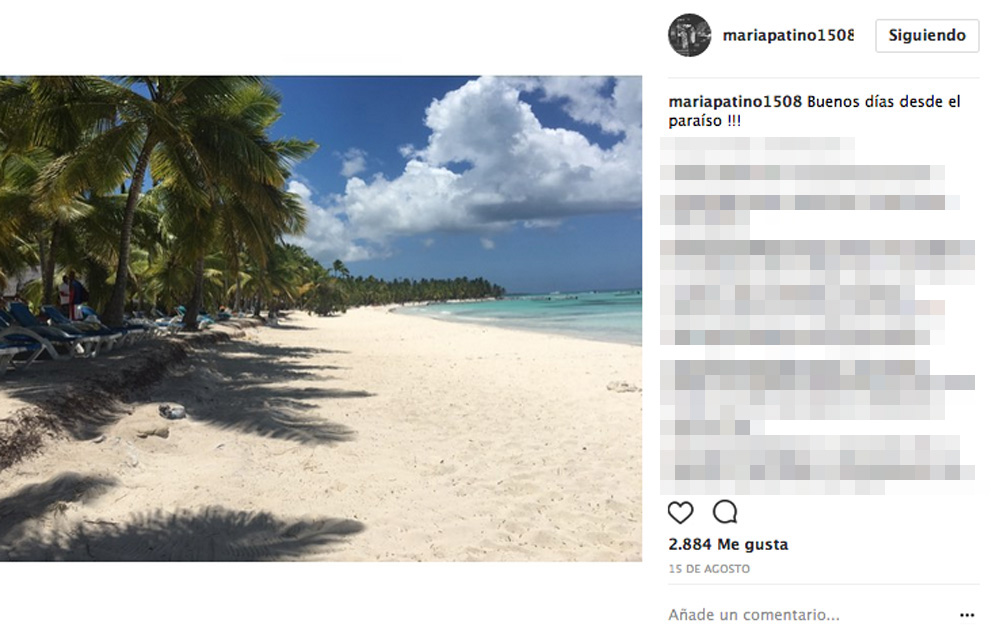Click the last blurred comment above the heart

(x=818, y=464)
